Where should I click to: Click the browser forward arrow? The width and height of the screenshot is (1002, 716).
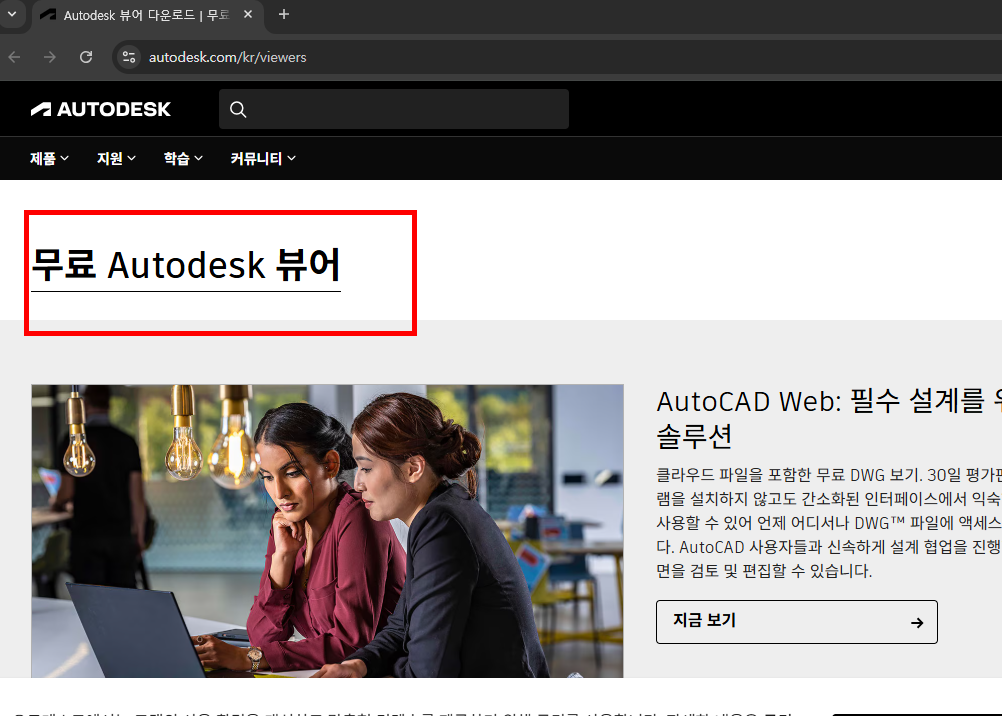48,57
